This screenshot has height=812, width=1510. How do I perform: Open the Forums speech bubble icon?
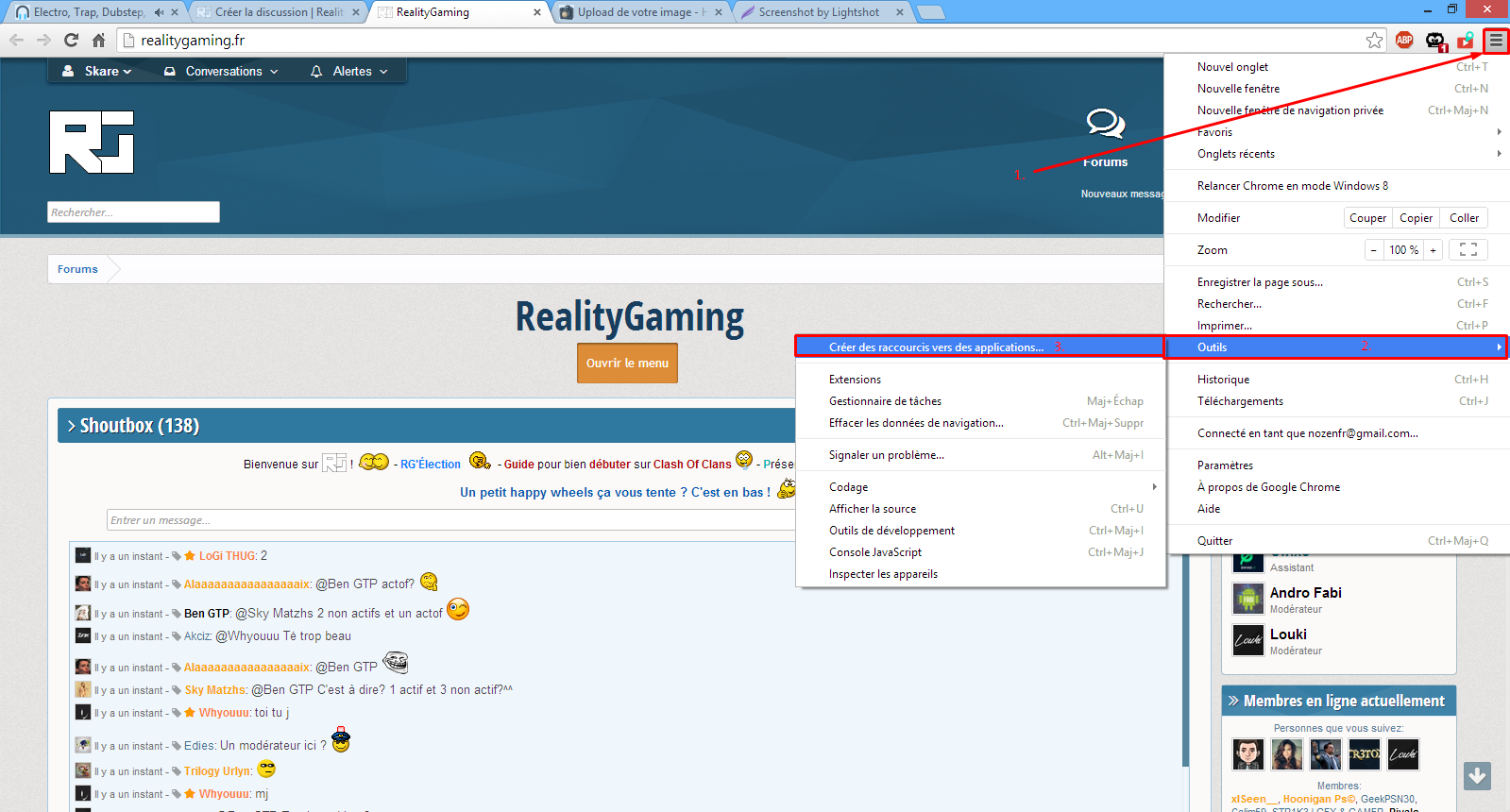[x=1105, y=124]
